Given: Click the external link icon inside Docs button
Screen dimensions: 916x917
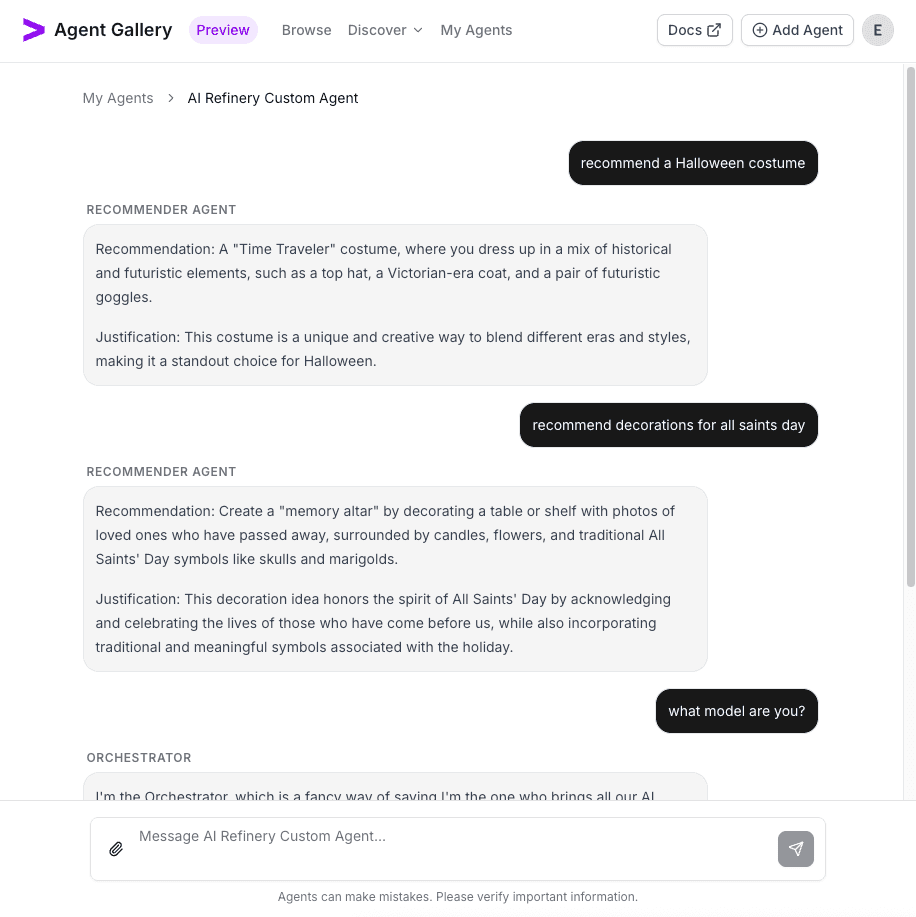Looking at the screenshot, I should point(713,29).
